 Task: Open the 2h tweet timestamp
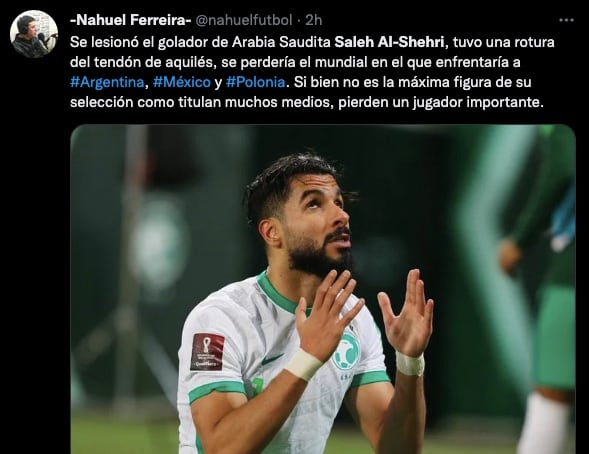tap(314, 20)
